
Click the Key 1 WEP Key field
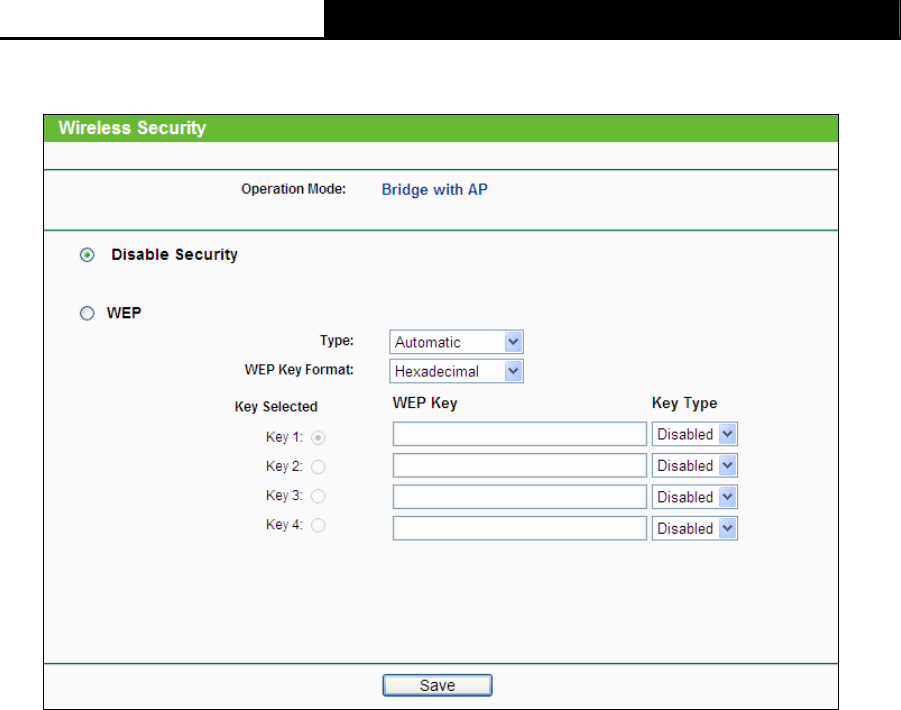click(520, 434)
